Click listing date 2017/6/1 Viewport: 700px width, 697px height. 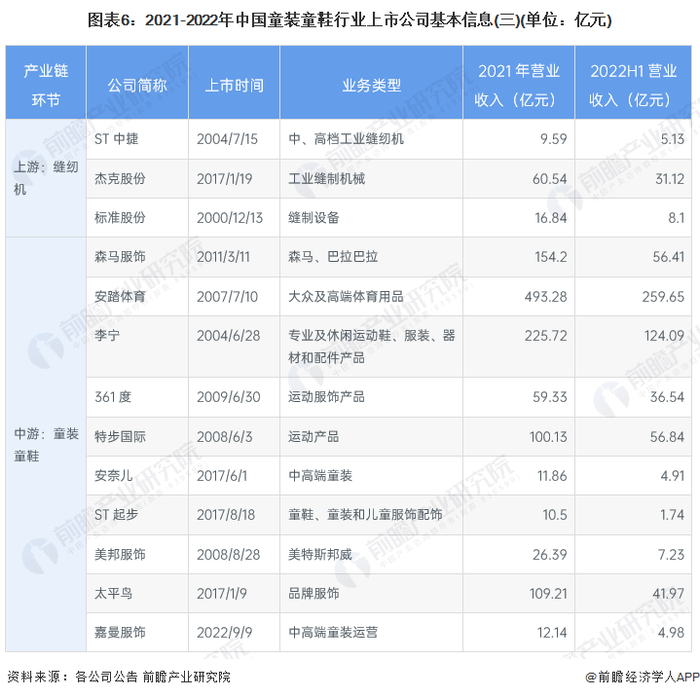tap(222, 476)
